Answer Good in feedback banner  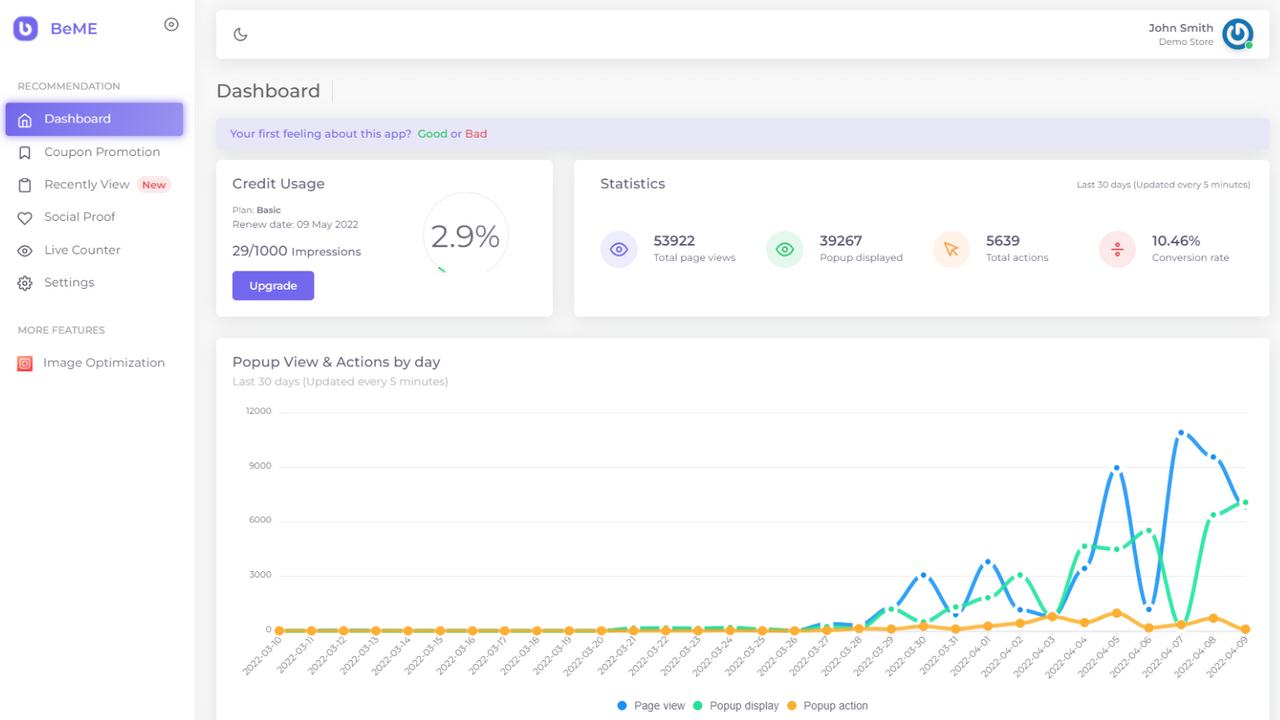click(x=432, y=134)
